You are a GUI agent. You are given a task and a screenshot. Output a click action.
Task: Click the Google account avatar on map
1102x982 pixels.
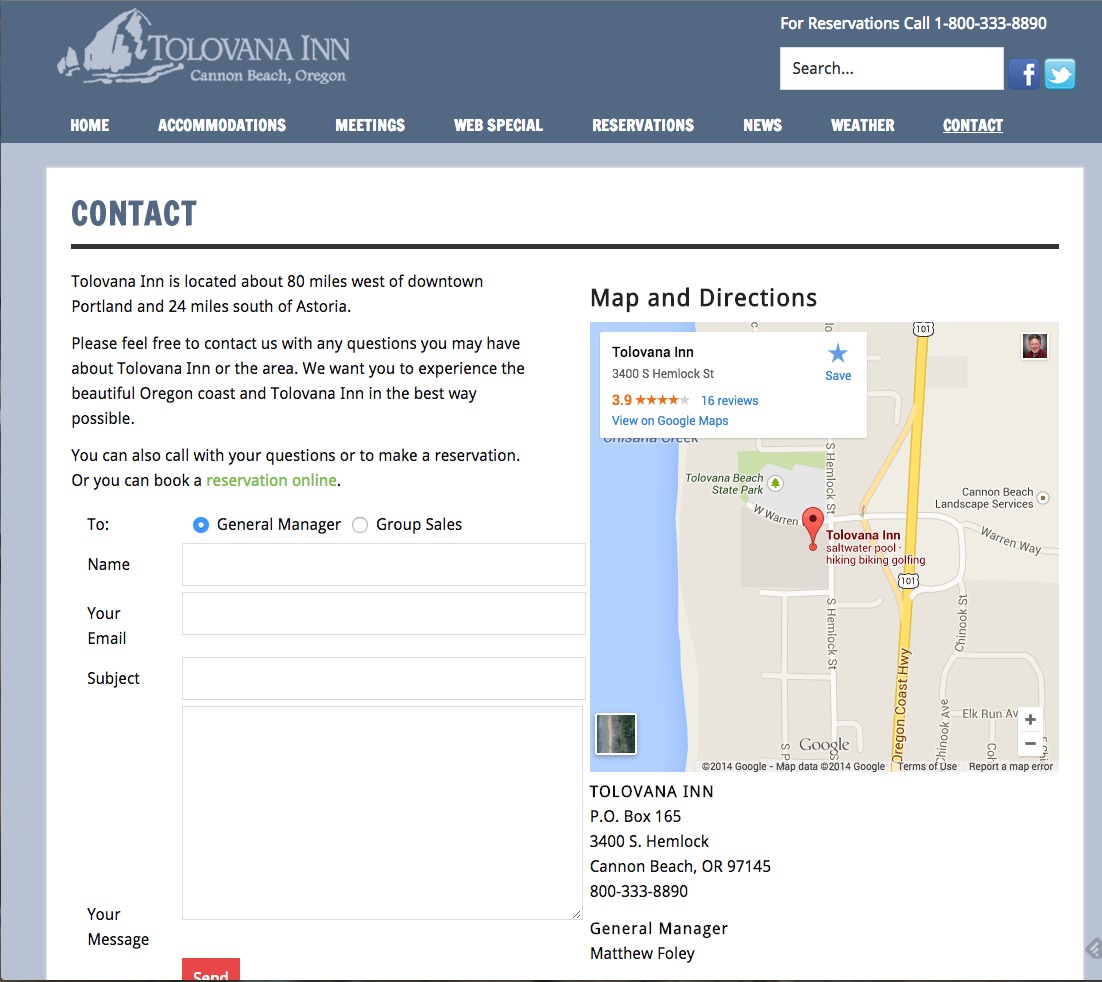point(1034,346)
